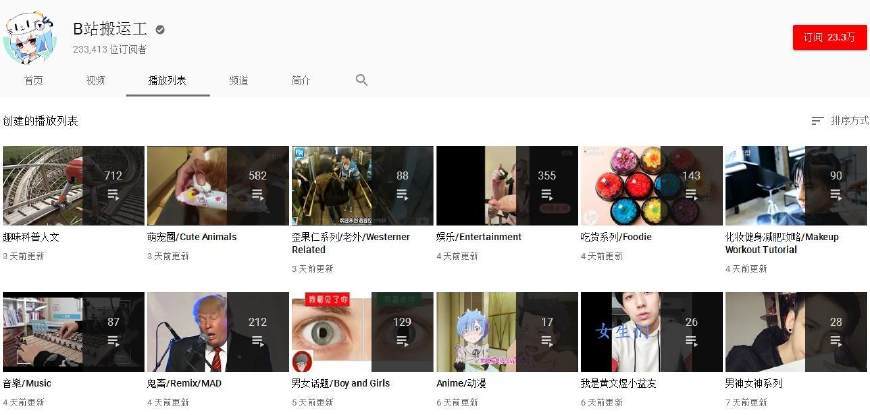Click playlist icon on the Remix/MAD thumbnail
This screenshot has width=870, height=415.
click(x=257, y=340)
